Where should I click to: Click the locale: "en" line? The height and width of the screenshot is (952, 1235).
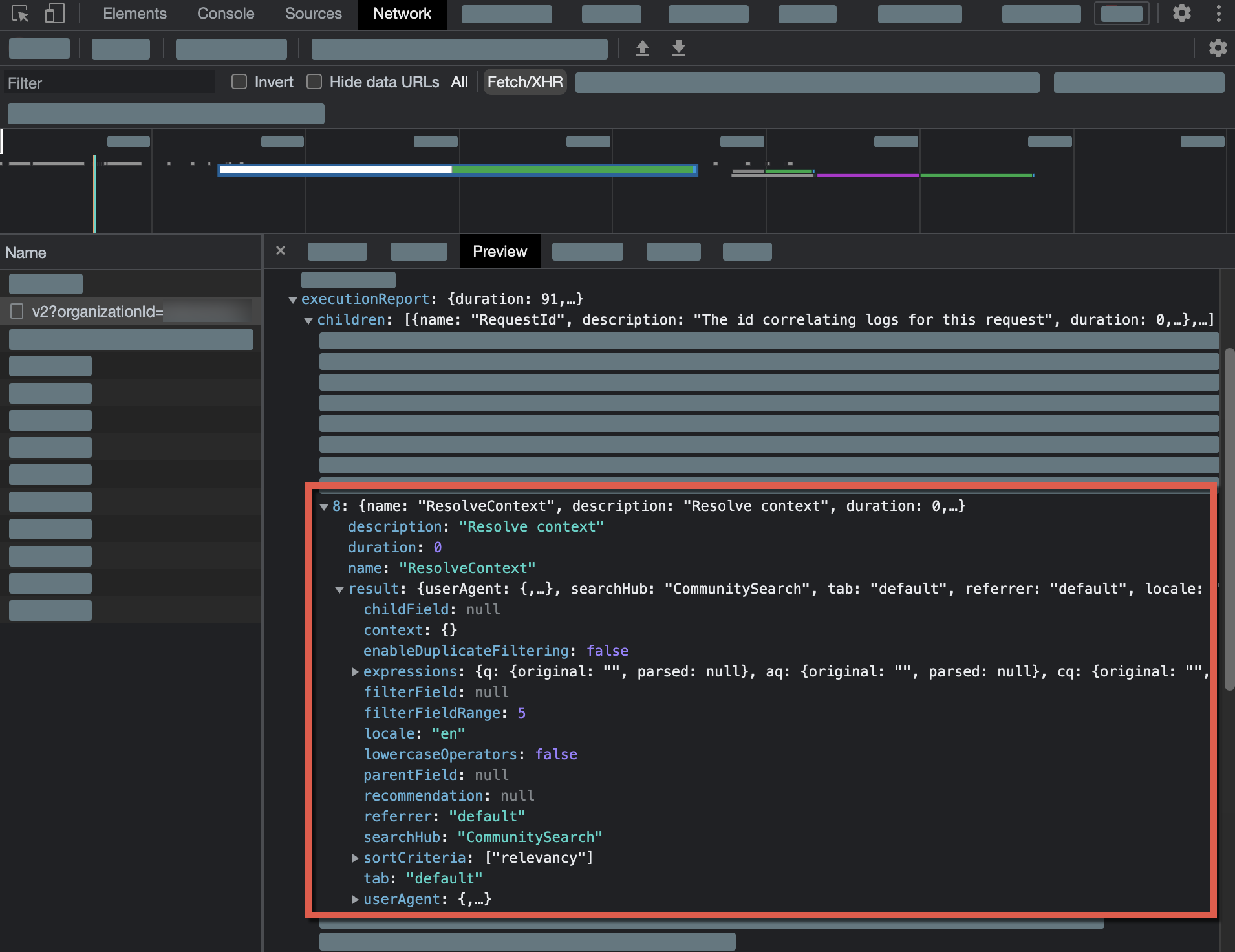coord(414,733)
